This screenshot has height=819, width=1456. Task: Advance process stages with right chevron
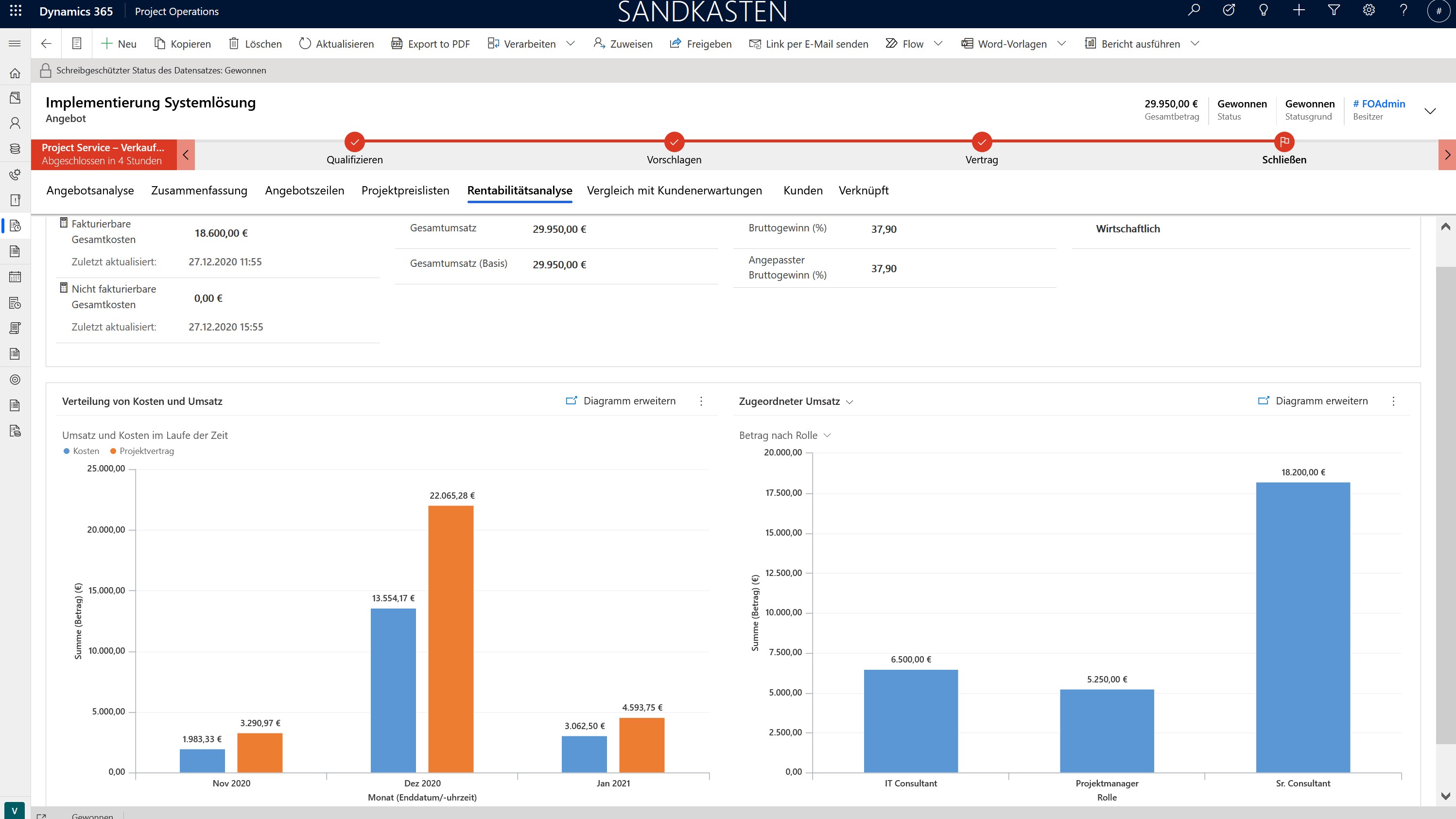pyautogui.click(x=1447, y=154)
